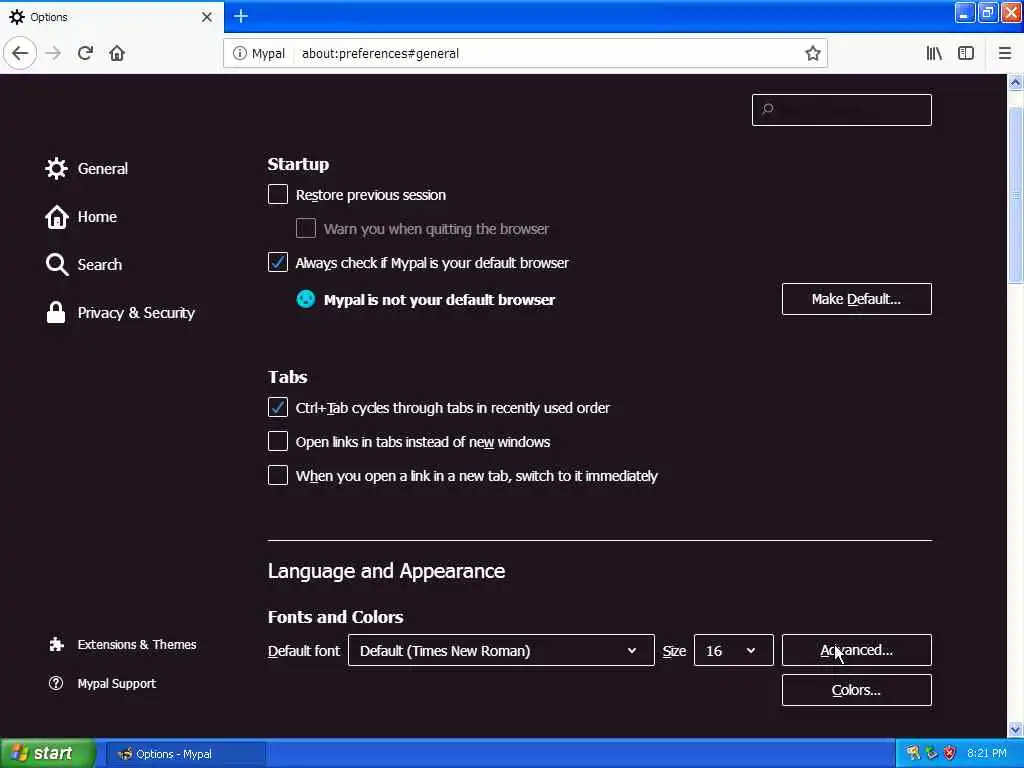Show site information icon in address bar

[x=240, y=53]
